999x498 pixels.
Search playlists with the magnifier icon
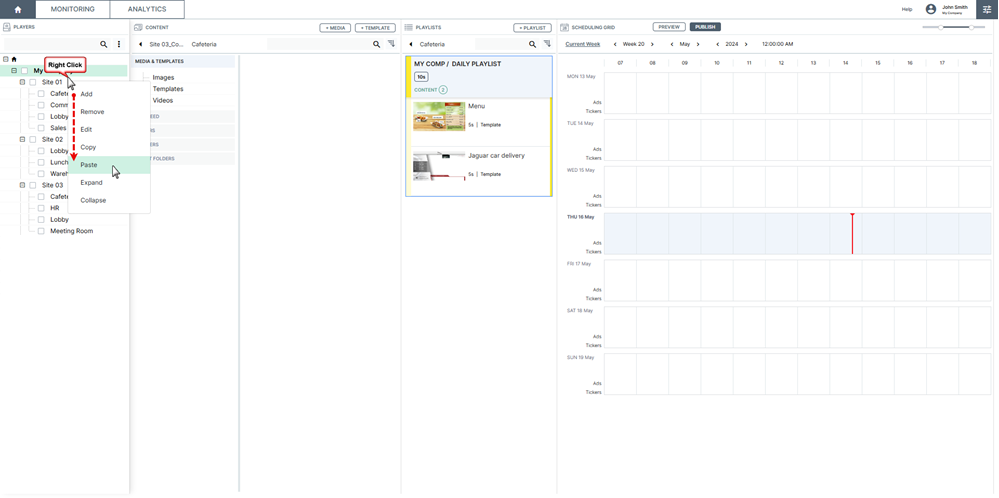533,45
